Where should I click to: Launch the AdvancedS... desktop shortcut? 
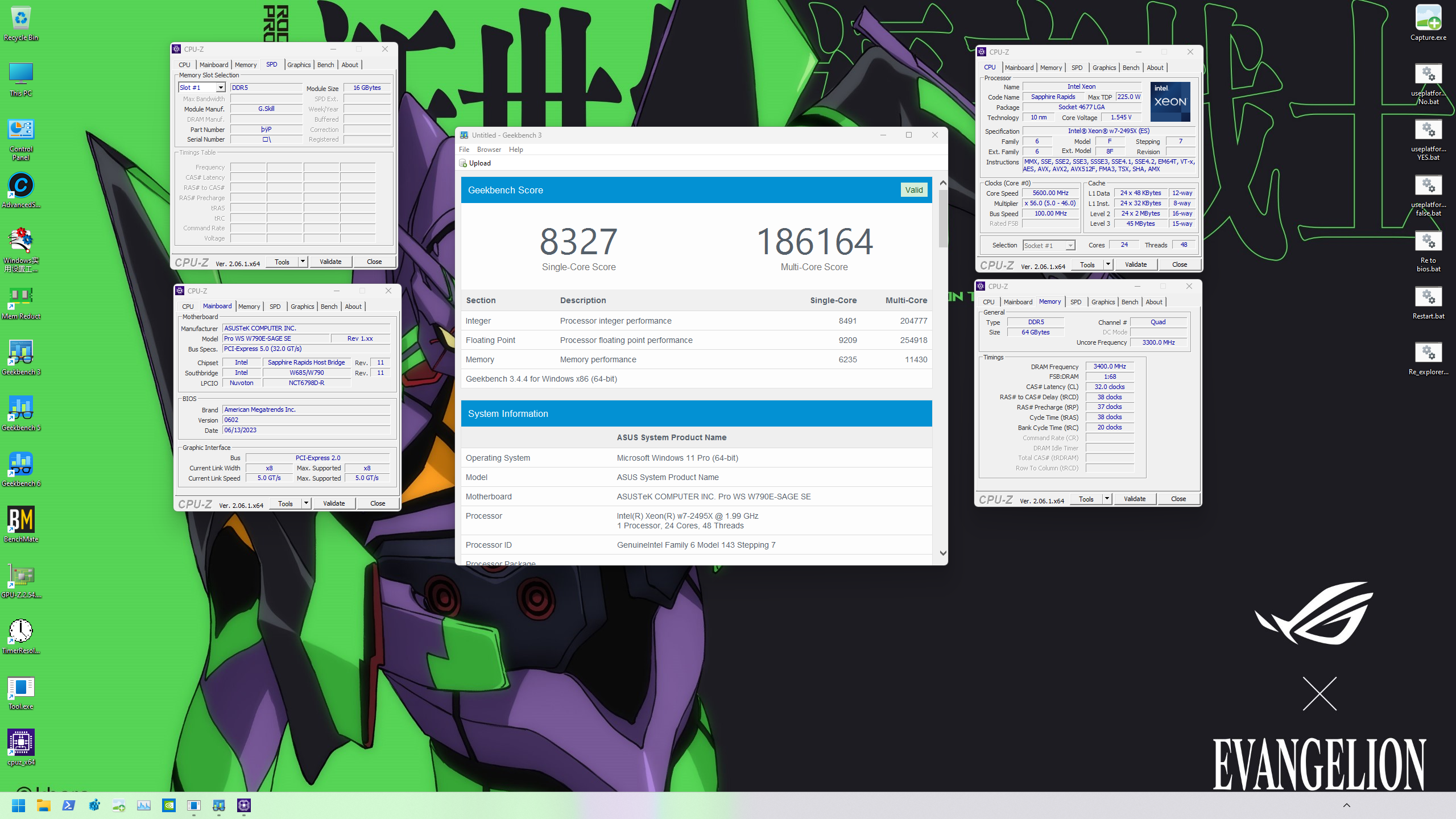tap(21, 191)
